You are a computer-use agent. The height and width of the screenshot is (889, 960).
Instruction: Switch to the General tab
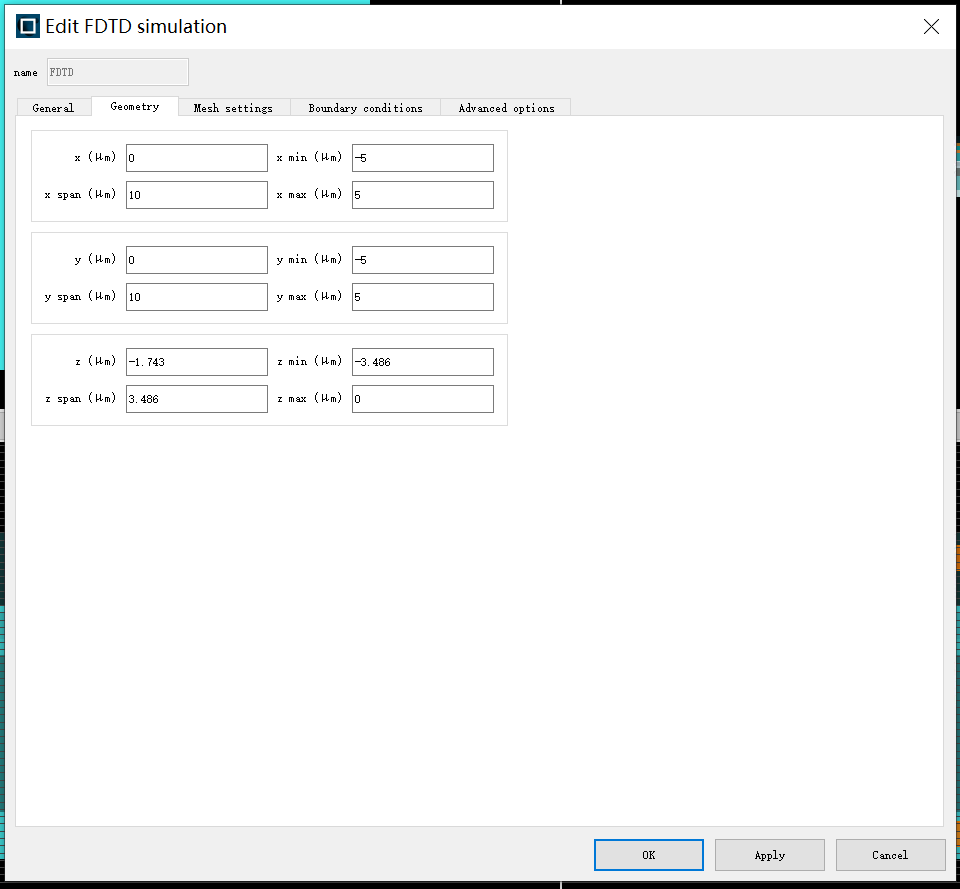pyautogui.click(x=53, y=108)
